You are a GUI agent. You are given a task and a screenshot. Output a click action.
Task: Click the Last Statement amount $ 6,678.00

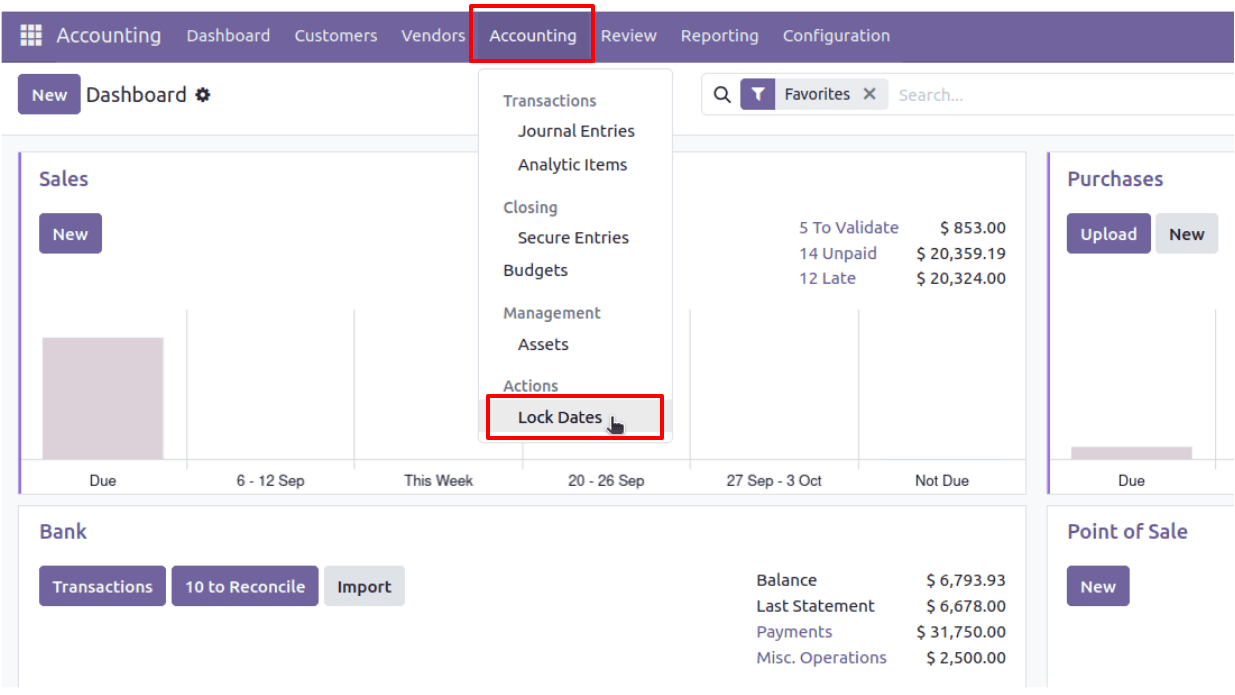(x=966, y=606)
